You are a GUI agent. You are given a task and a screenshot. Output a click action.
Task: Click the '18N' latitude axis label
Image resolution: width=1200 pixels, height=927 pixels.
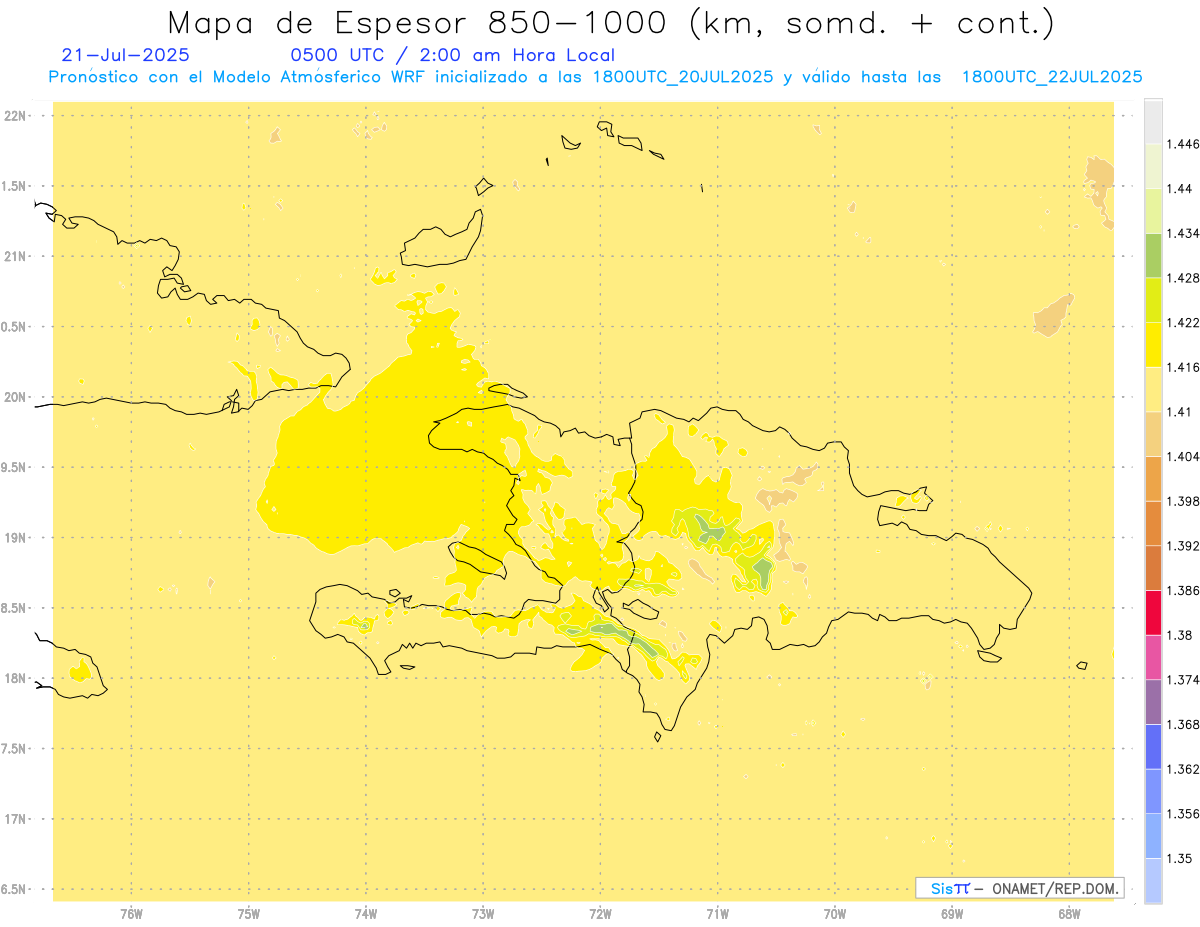(x=17, y=678)
